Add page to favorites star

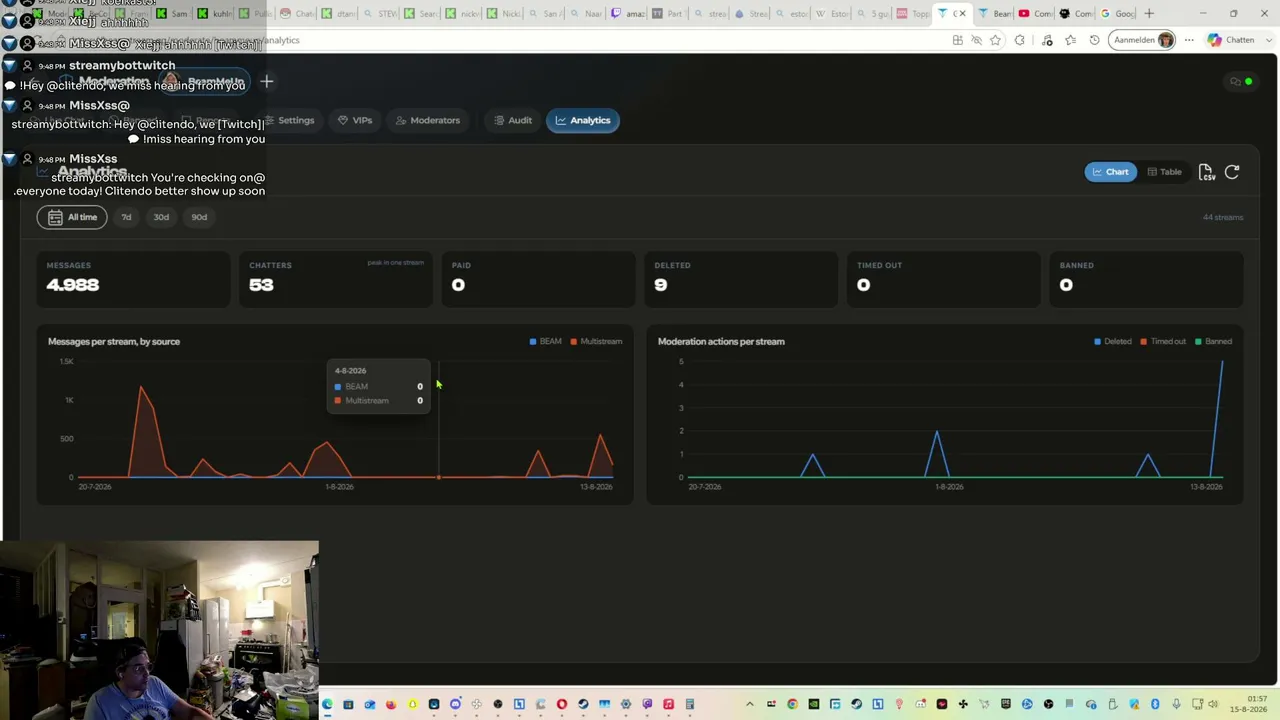995,40
